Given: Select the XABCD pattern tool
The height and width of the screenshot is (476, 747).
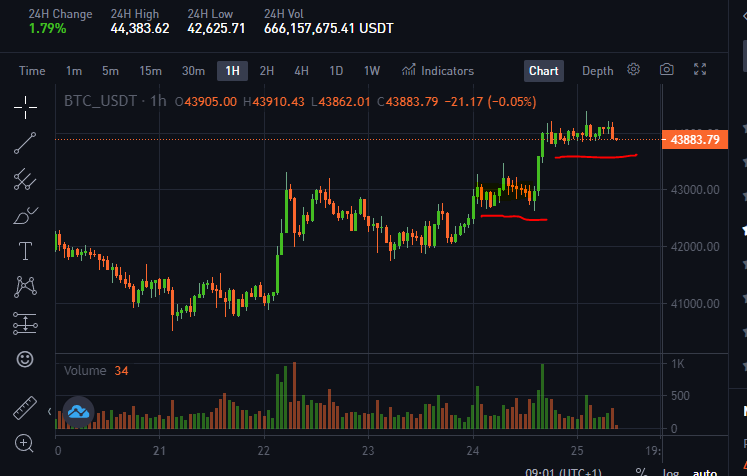Looking at the screenshot, I should click(x=25, y=287).
